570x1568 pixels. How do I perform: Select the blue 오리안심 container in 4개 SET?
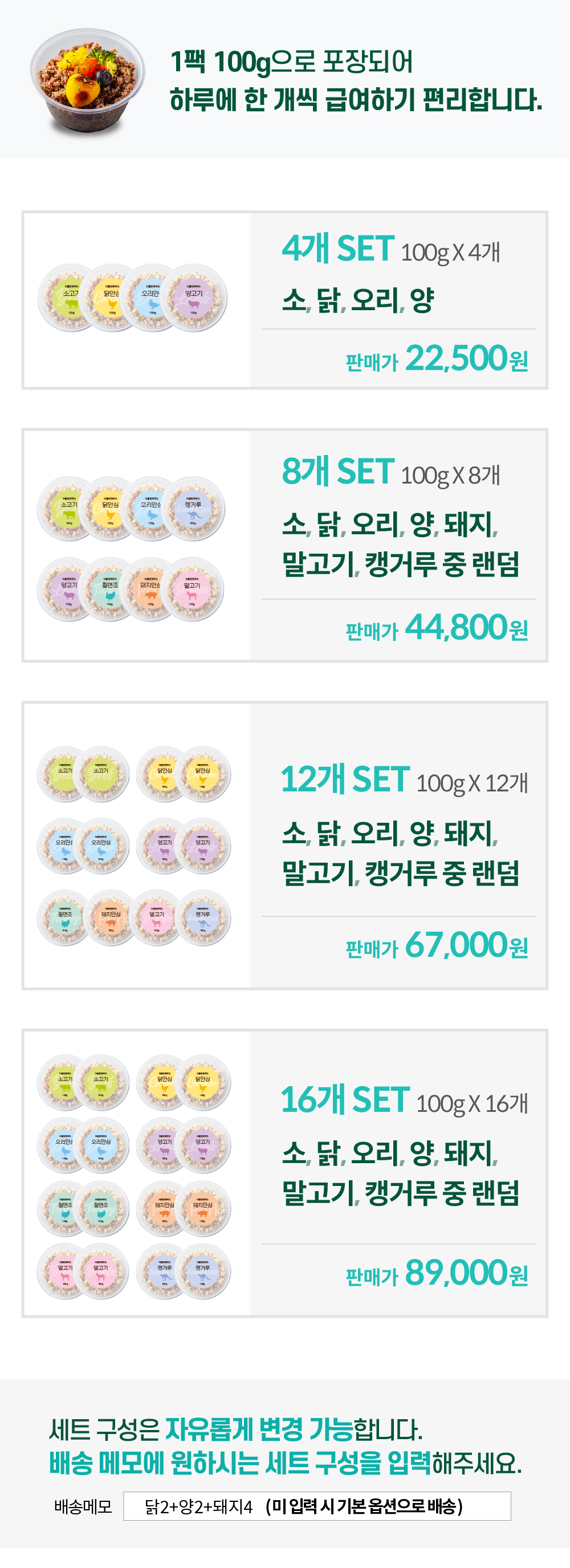(152, 298)
